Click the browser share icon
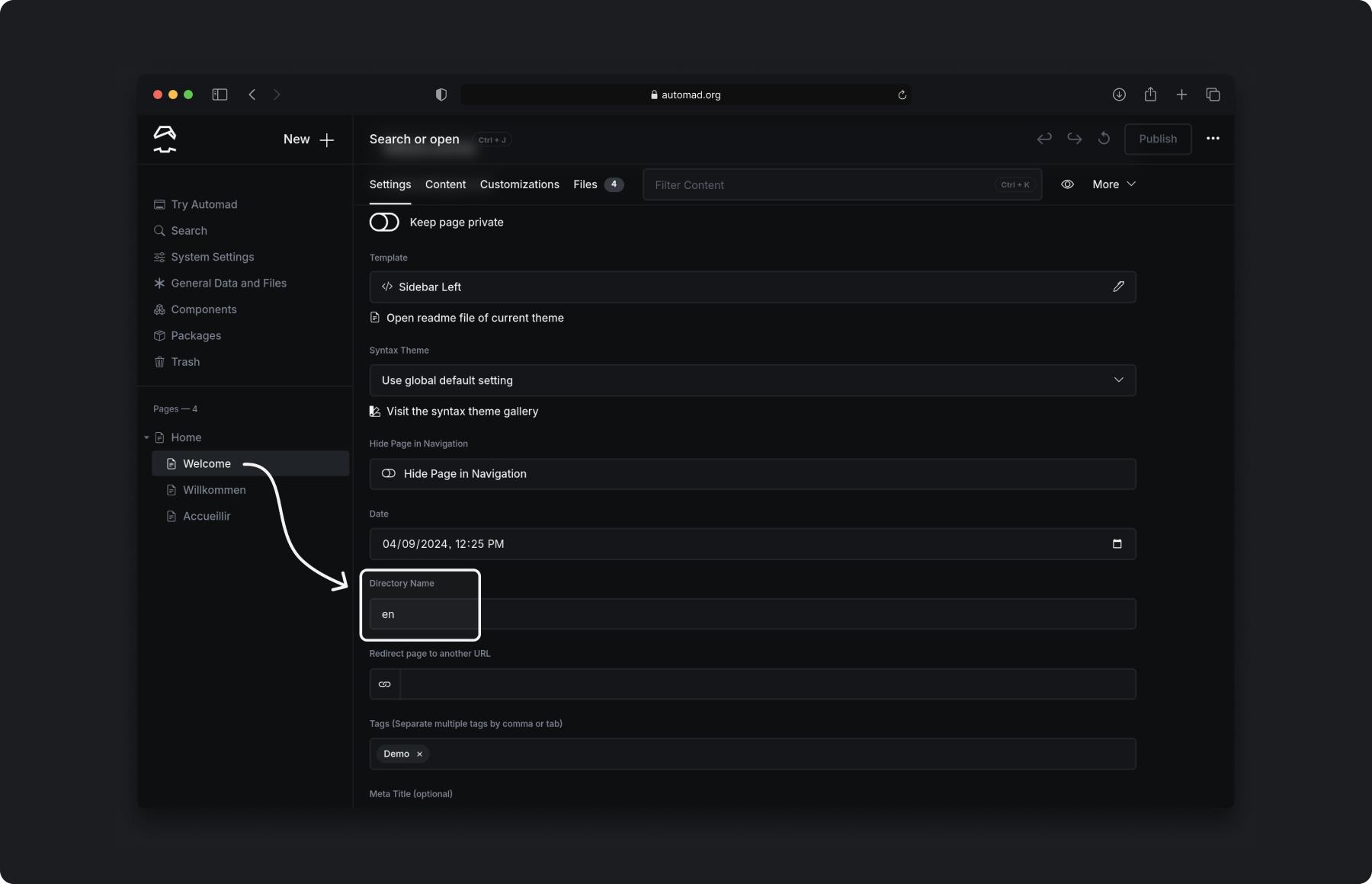This screenshot has width=1372, height=884. pyautogui.click(x=1150, y=94)
